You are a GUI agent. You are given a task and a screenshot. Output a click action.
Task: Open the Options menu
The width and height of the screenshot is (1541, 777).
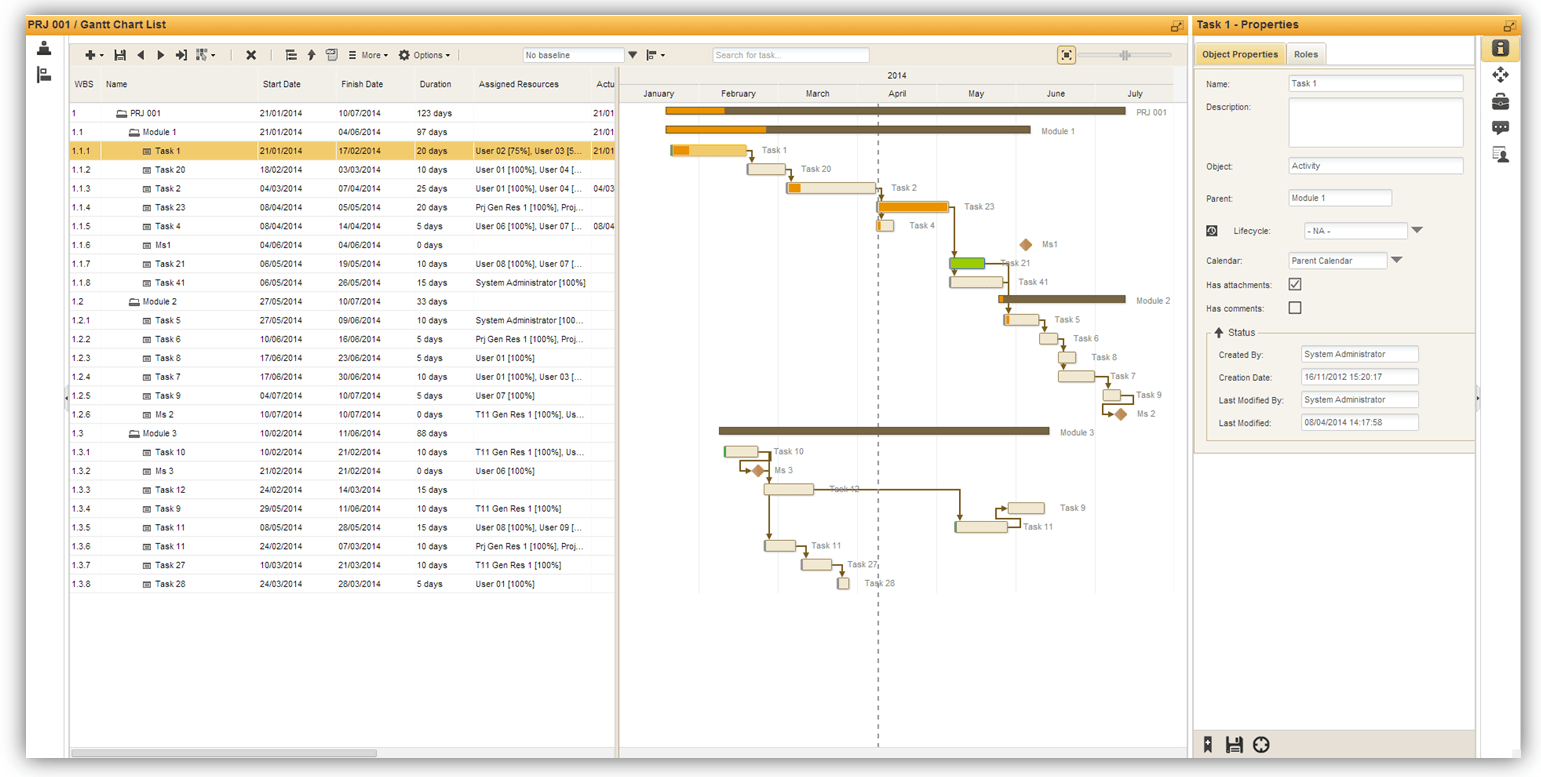(424, 55)
